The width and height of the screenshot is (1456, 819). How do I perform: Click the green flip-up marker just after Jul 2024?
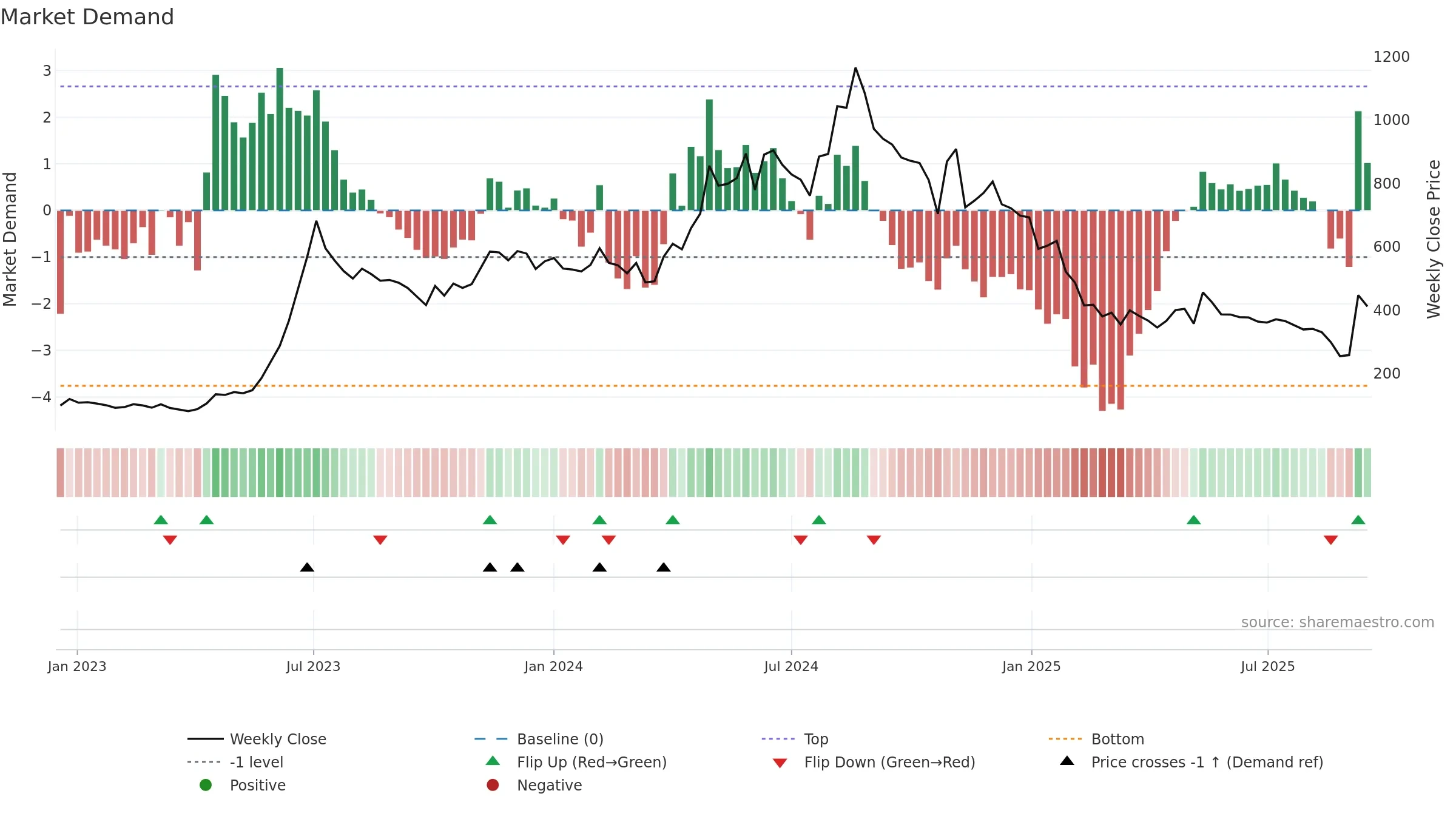pos(819,520)
